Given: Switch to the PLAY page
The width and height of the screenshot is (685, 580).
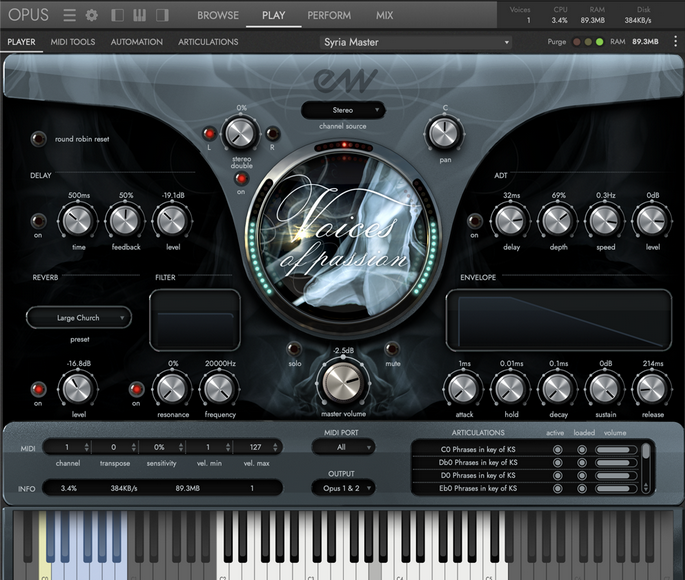Looking at the screenshot, I should click(273, 15).
